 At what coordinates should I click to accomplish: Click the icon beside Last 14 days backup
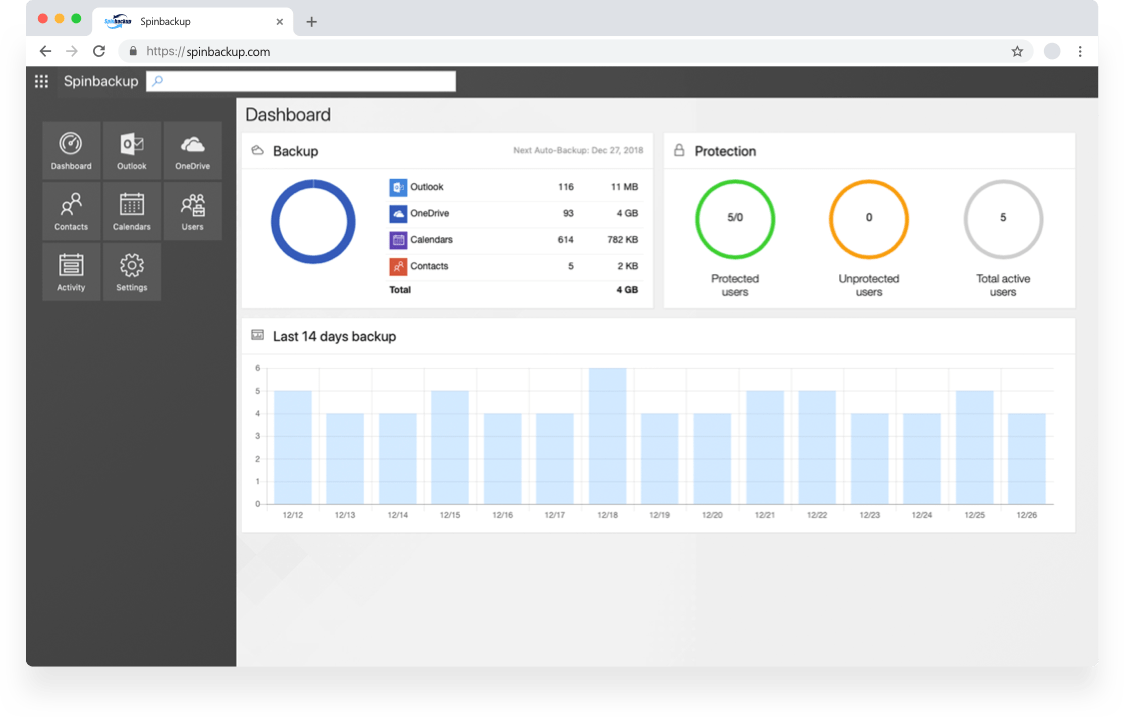[257, 335]
